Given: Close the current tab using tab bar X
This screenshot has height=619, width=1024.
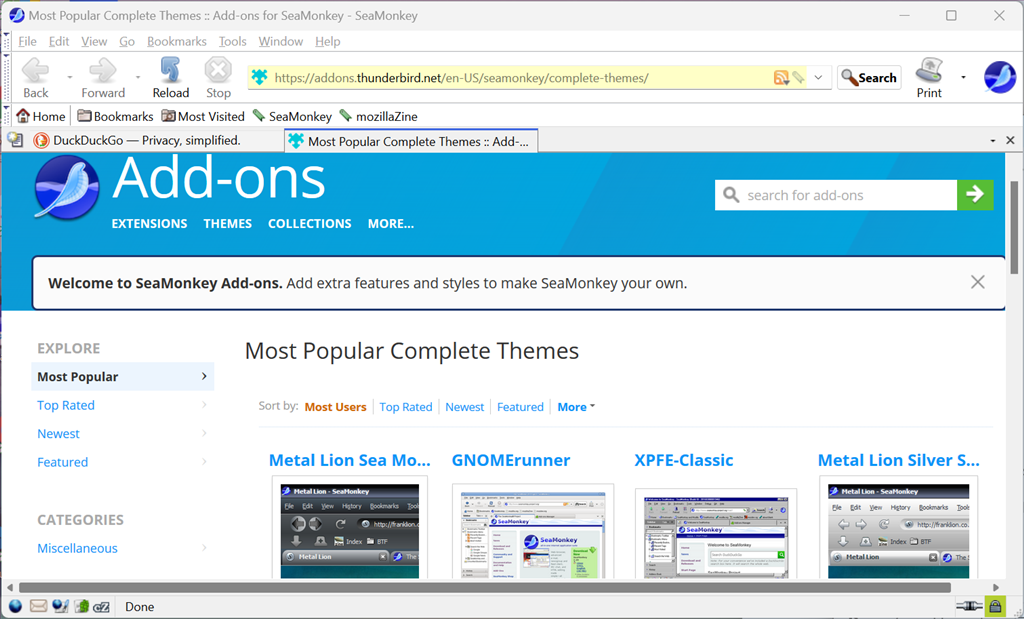Looking at the screenshot, I should 1010,140.
